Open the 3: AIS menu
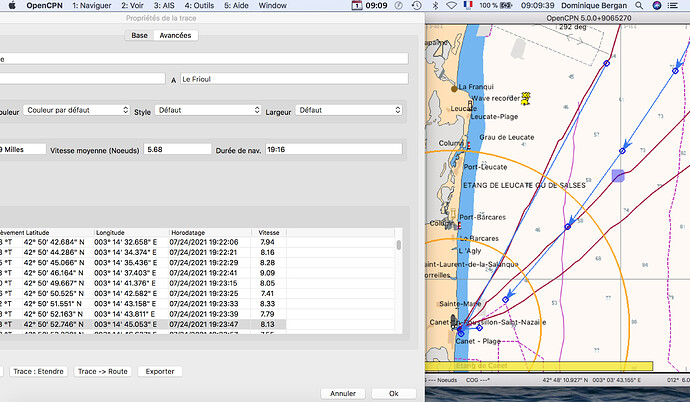690x402 pixels. [164, 5]
